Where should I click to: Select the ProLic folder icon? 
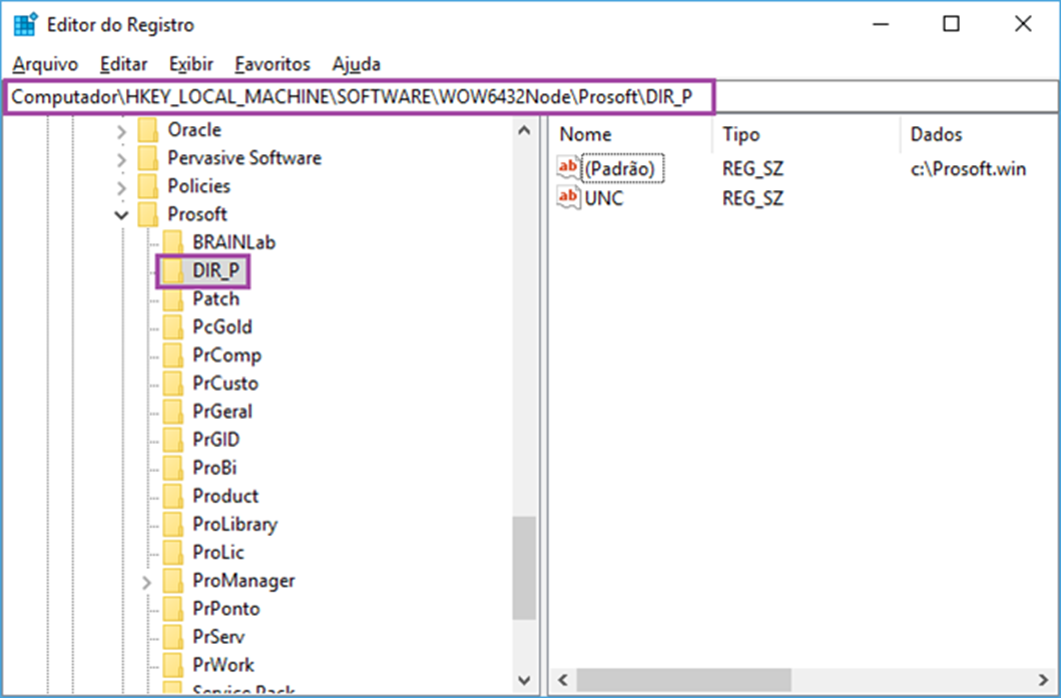[173, 553]
